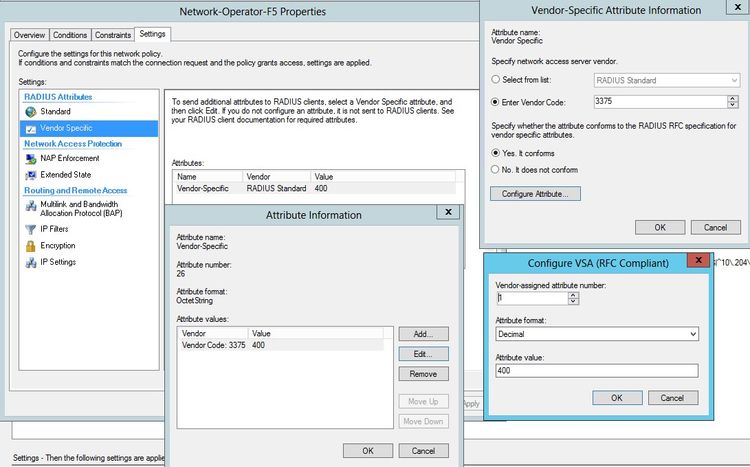Click the Configure Attribute button
Viewport: 750px width, 467px height.
535,194
